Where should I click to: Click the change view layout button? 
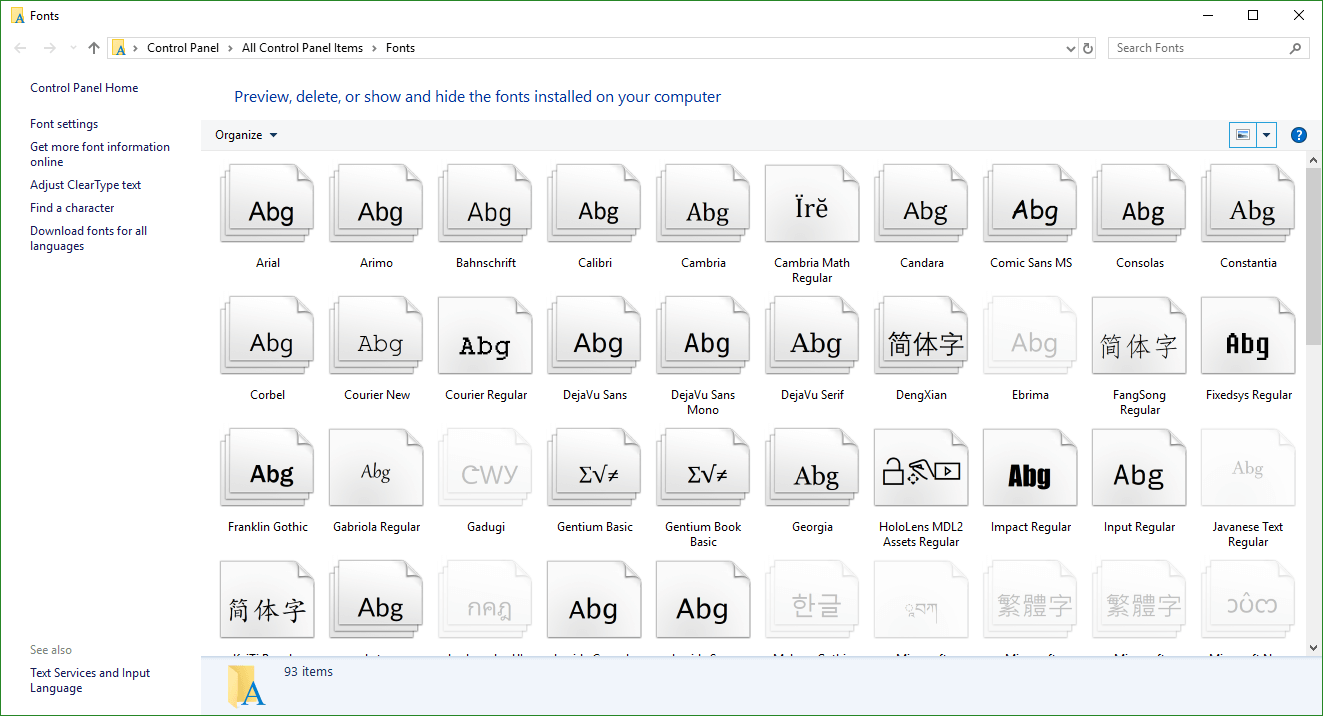1243,135
